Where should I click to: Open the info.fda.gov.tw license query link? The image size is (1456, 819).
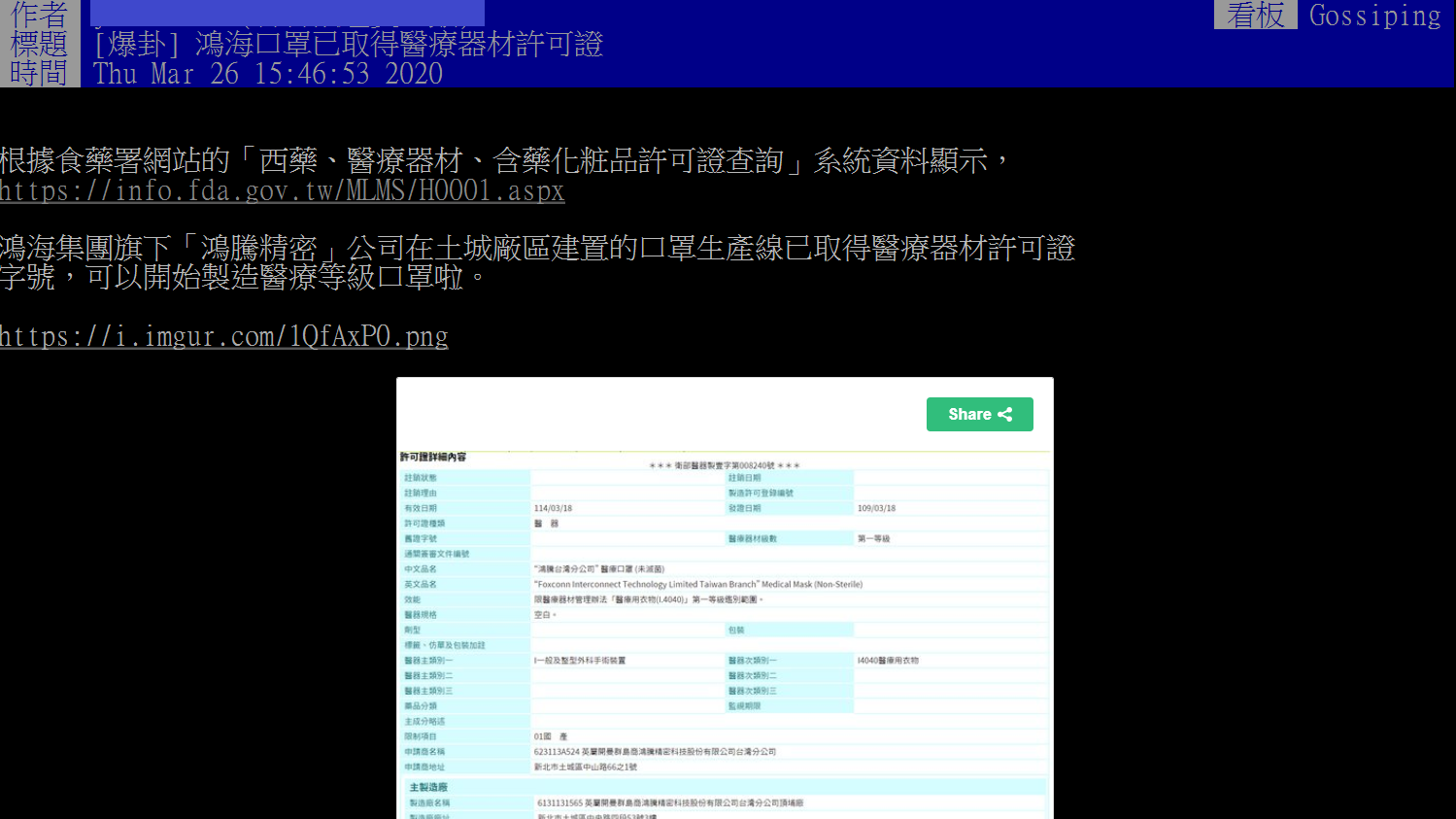tap(282, 190)
